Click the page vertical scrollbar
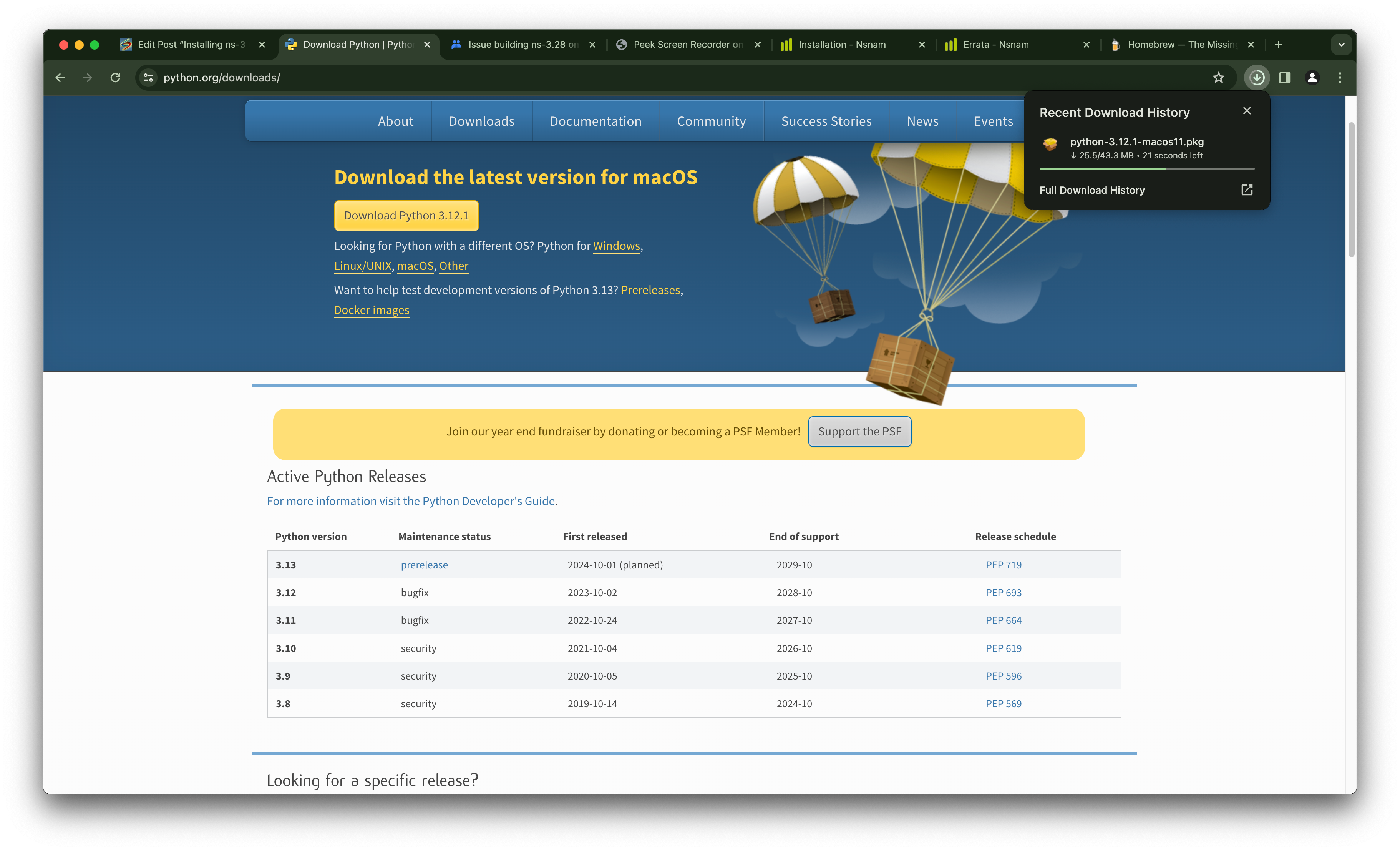The width and height of the screenshot is (1400, 851). click(1351, 189)
